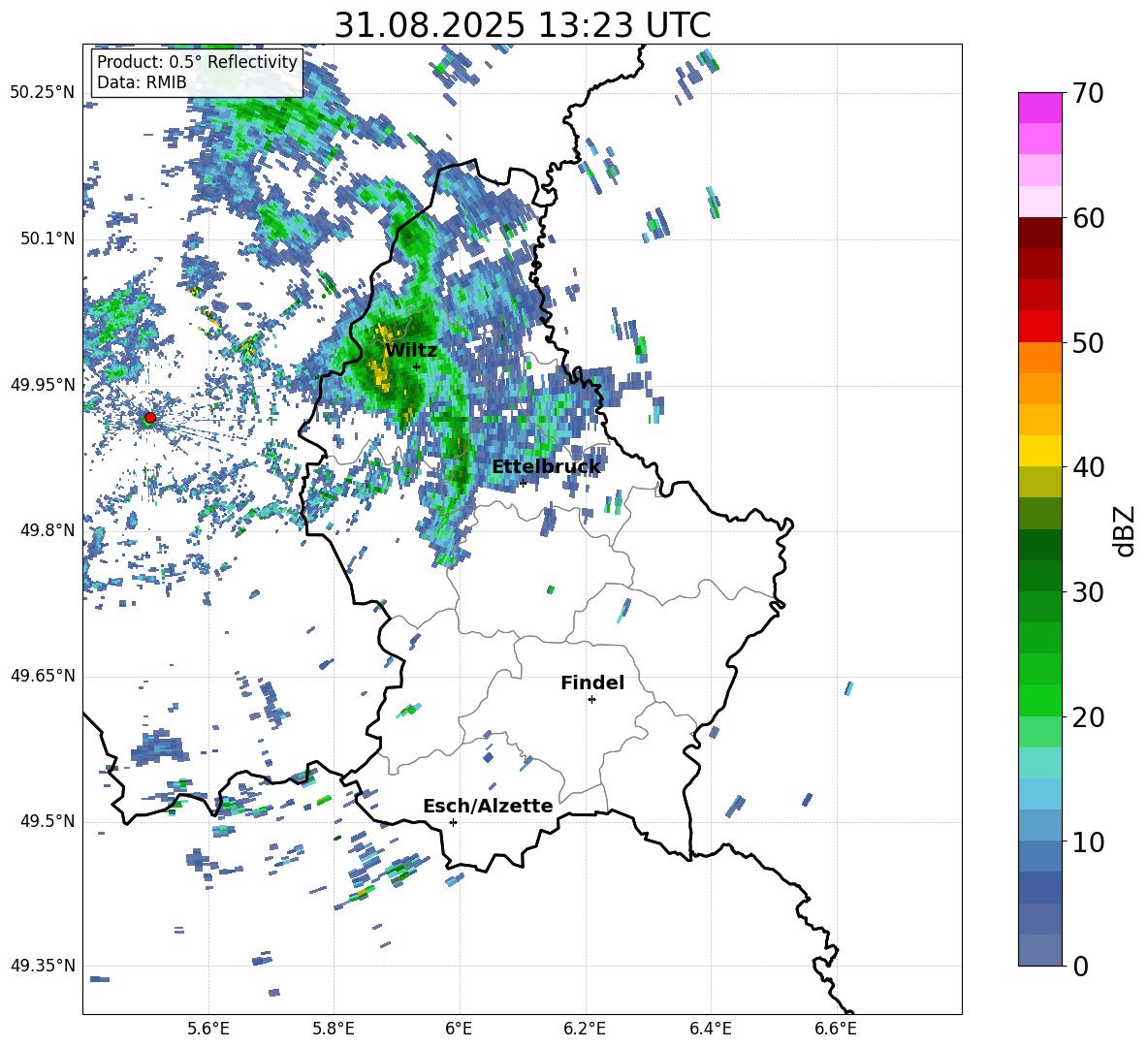Click the 6.6°E longitude label
The height and width of the screenshot is (1048, 1148).
point(836,1029)
